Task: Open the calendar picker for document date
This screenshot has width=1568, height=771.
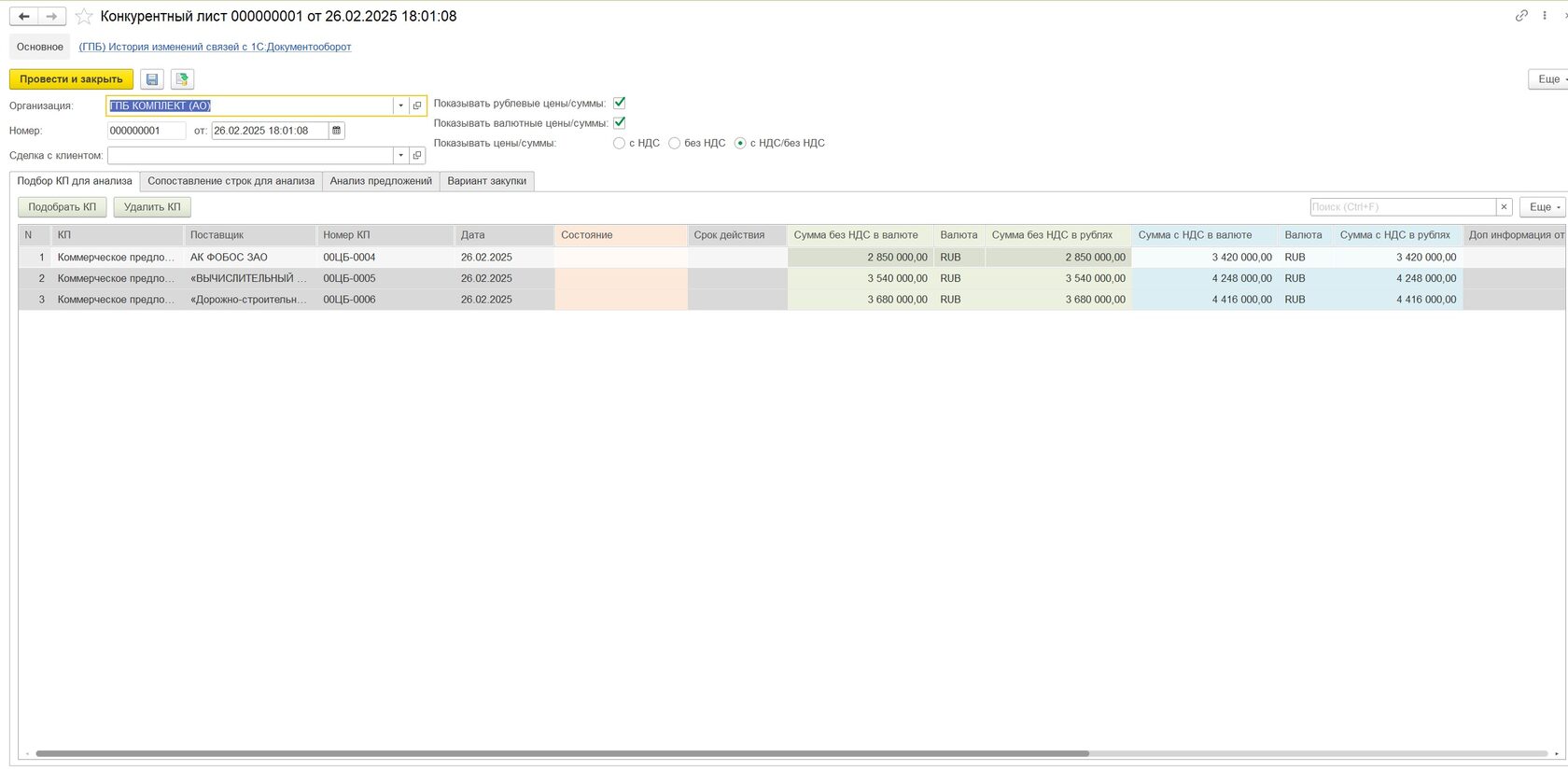Action: [337, 131]
